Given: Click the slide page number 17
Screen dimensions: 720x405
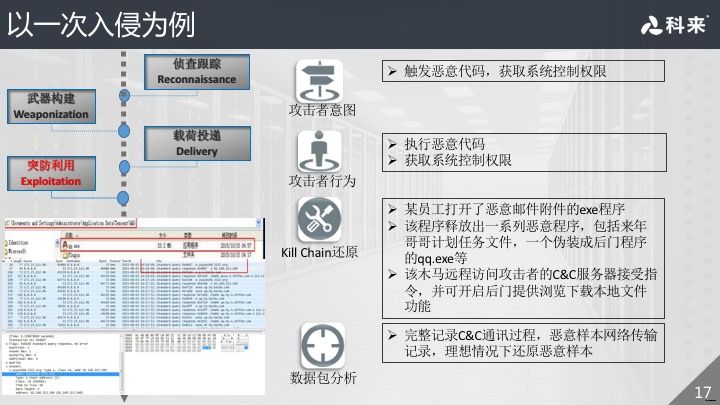Looking at the screenshot, I should [703, 393].
